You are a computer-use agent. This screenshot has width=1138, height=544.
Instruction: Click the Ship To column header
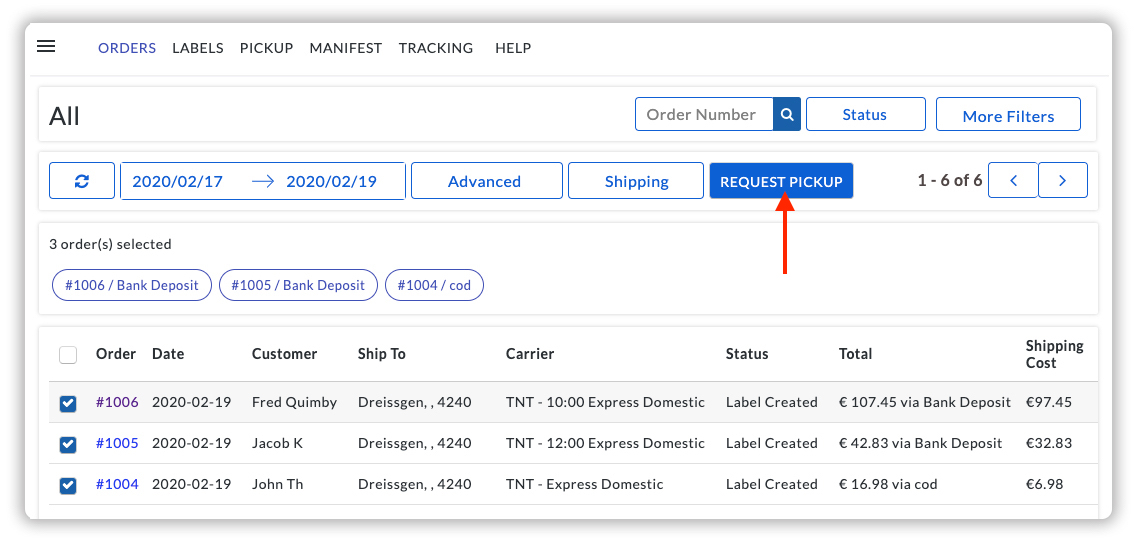[382, 354]
